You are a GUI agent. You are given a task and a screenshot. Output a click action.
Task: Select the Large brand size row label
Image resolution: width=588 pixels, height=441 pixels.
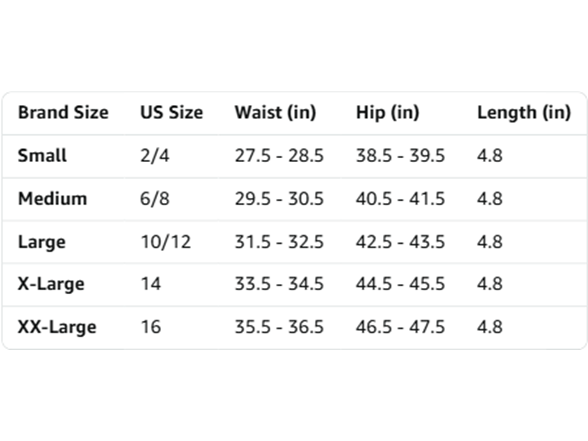point(42,242)
